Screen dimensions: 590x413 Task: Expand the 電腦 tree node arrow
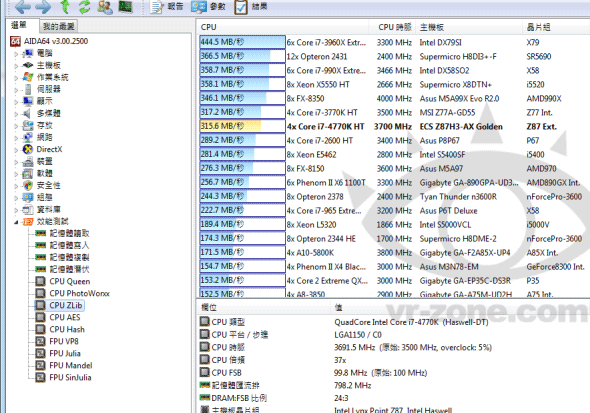16,54
